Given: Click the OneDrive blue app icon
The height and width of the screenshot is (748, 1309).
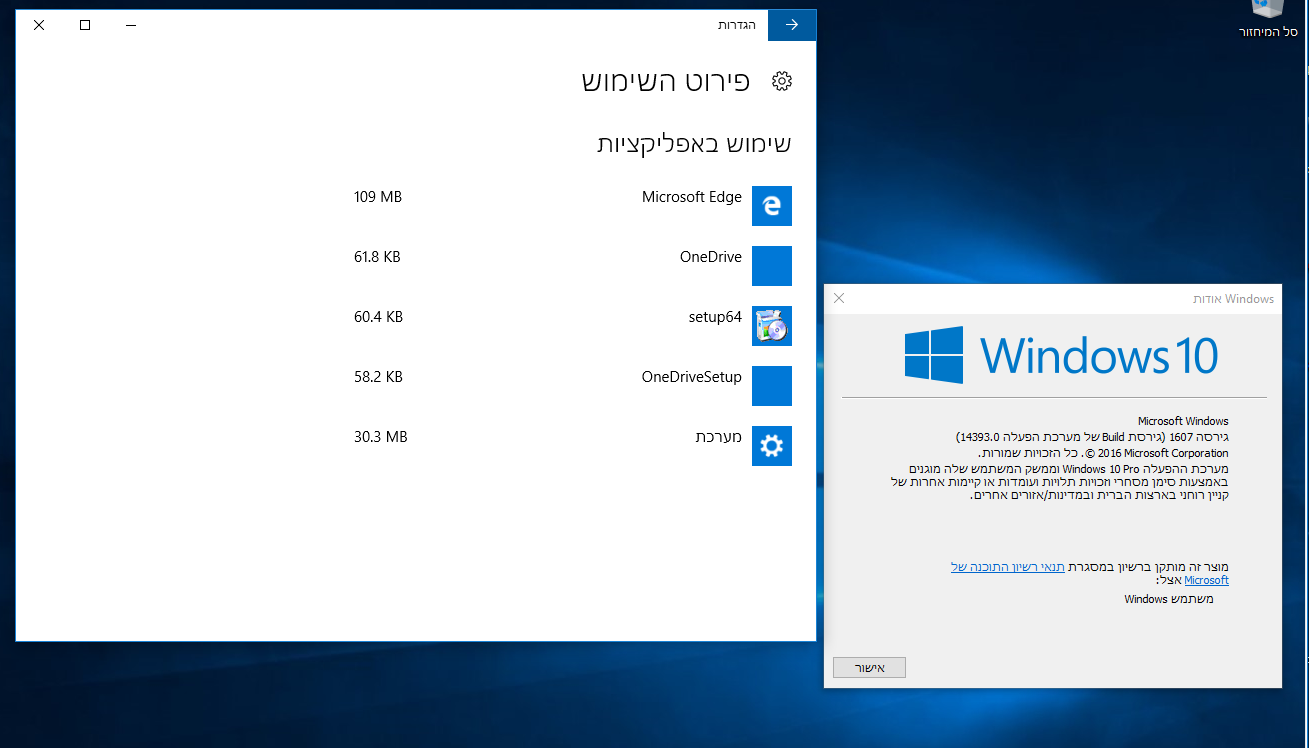Looking at the screenshot, I should coord(772,266).
